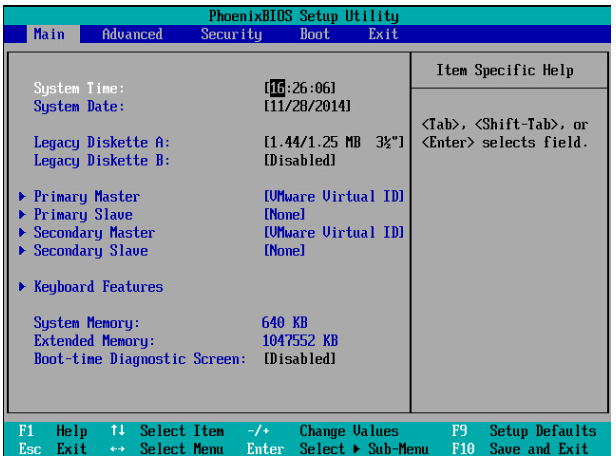Click F10 Save and Exit
The width and height of the screenshot is (616, 460).
click(x=526, y=449)
